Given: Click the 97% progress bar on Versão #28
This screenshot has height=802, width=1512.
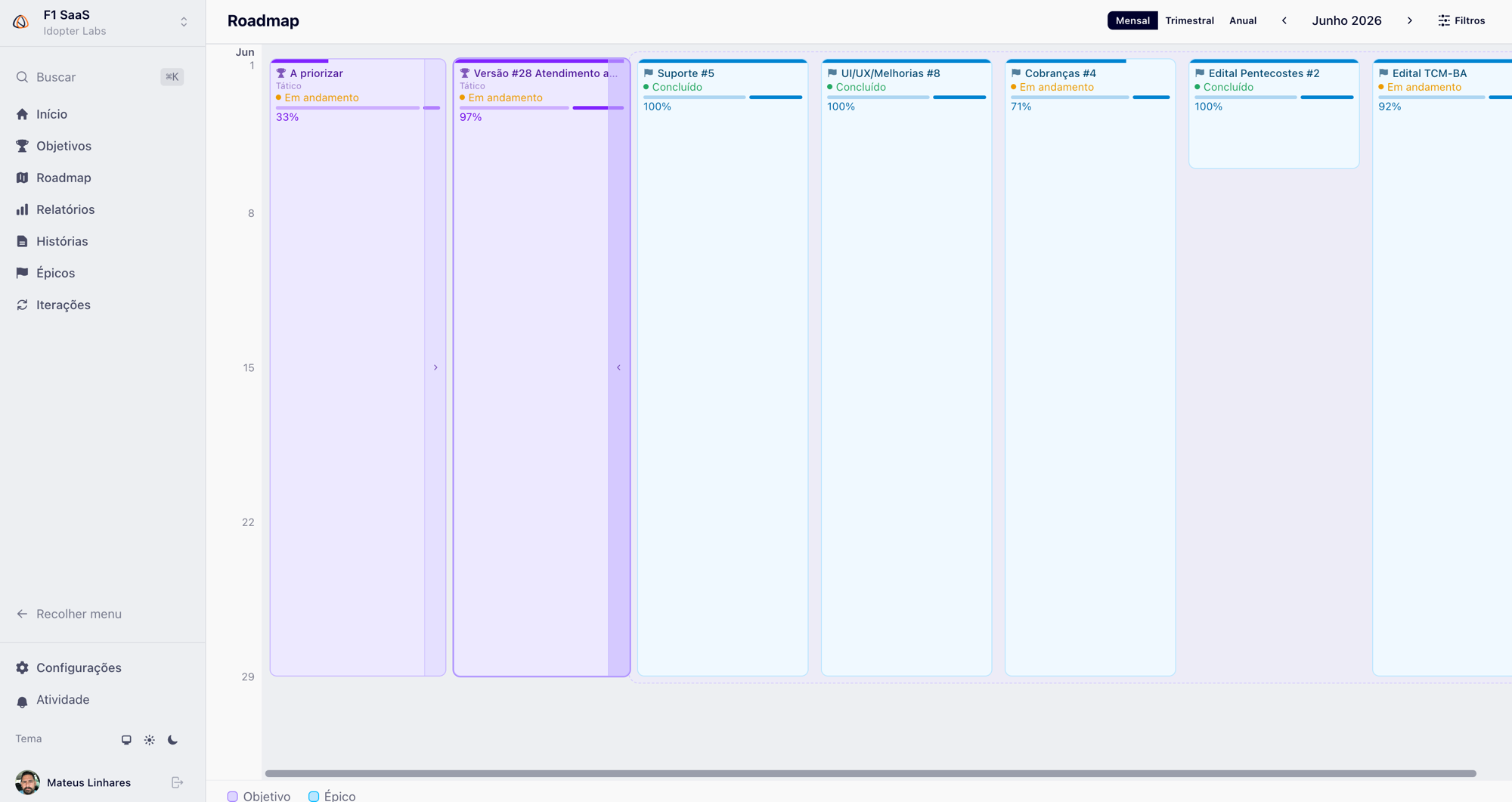Looking at the screenshot, I should (542, 108).
